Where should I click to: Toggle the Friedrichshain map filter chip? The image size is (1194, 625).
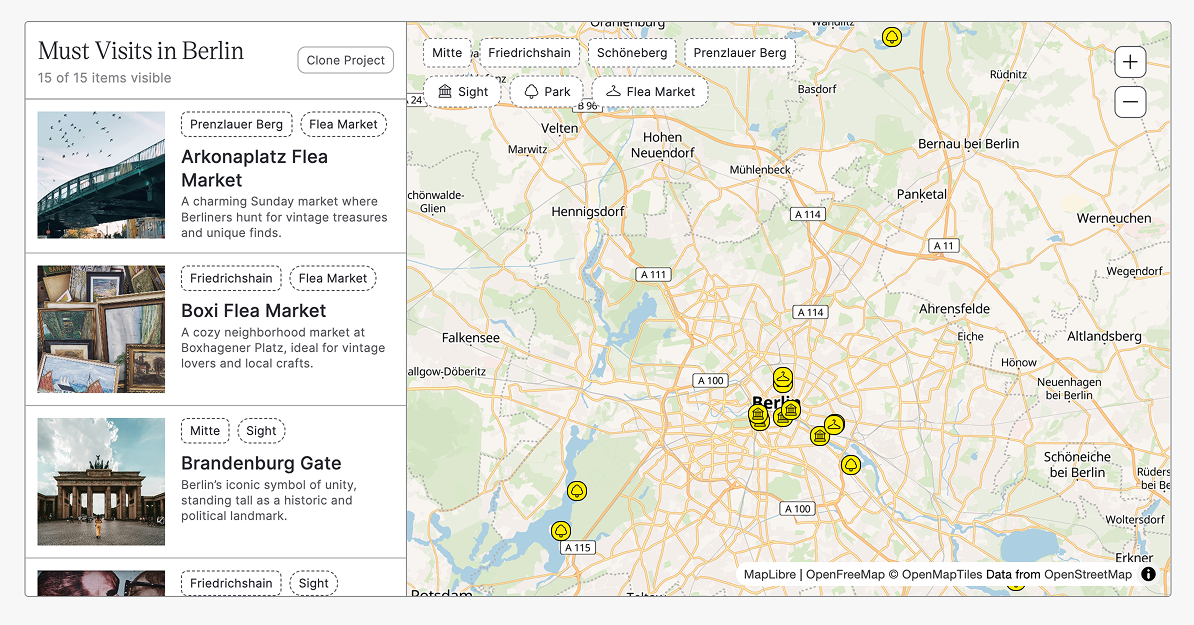coord(529,53)
